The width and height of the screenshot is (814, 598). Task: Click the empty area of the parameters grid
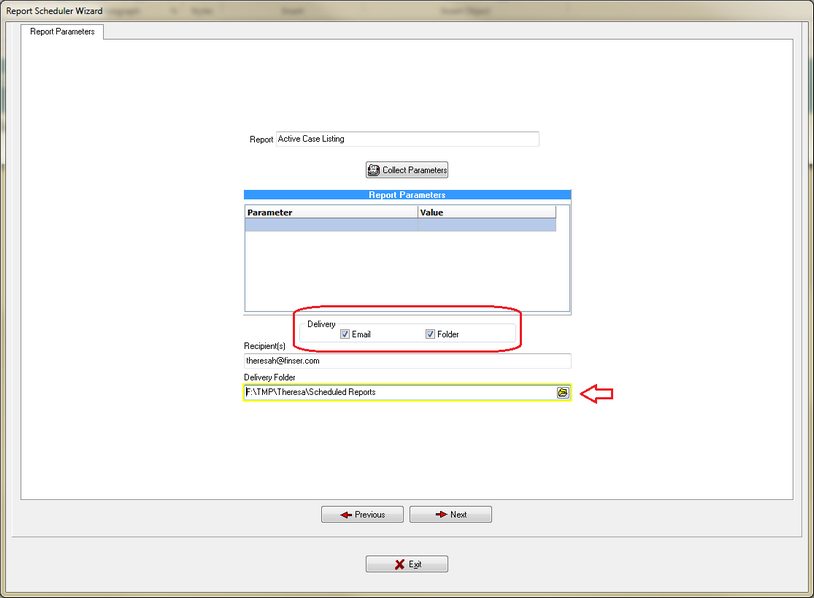(400, 270)
